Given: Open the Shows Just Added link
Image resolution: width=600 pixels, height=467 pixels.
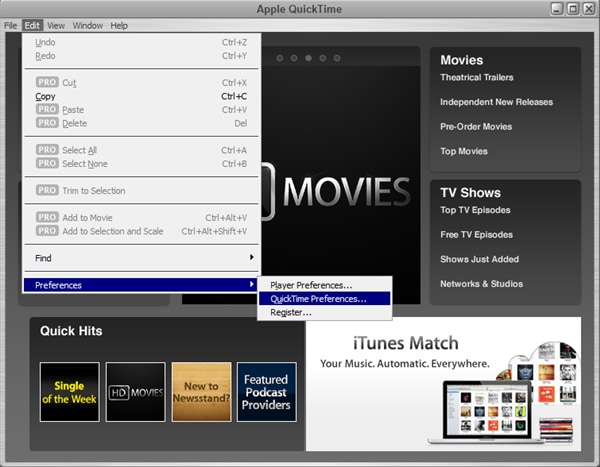Looking at the screenshot, I should click(x=479, y=259).
